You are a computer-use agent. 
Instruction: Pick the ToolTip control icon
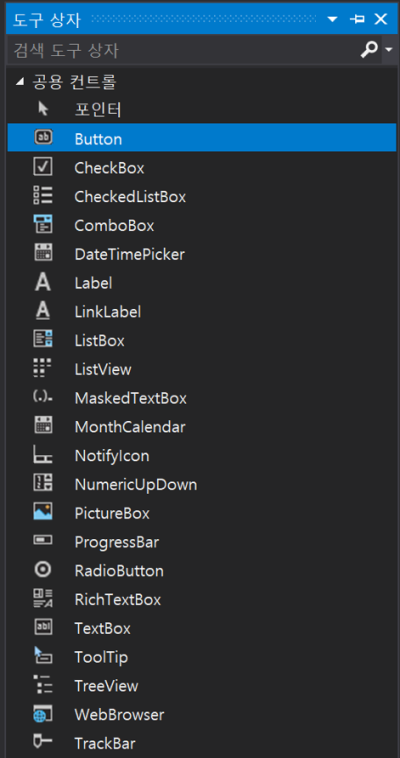click(x=43, y=656)
